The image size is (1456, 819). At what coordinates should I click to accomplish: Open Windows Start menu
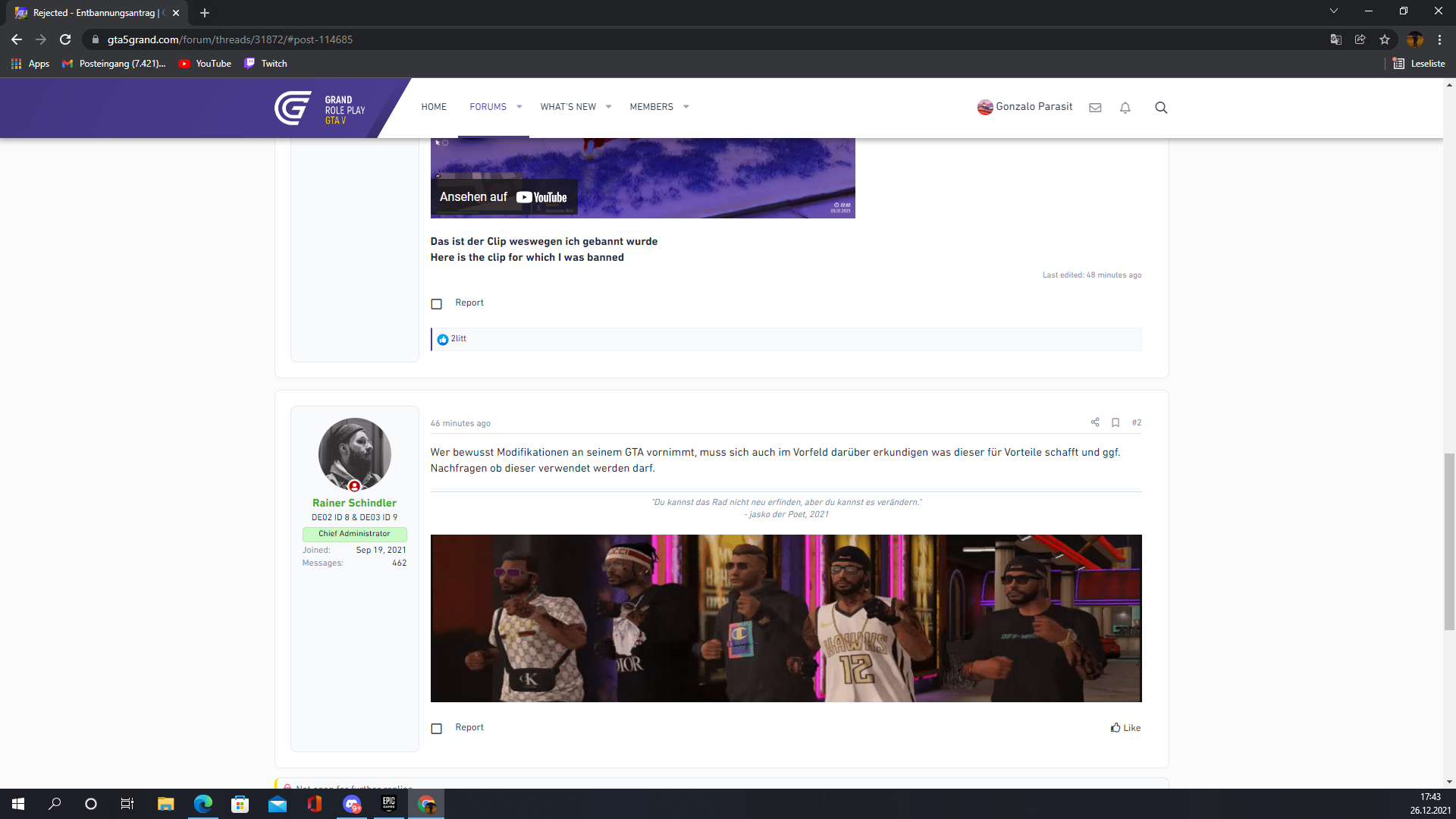click(x=18, y=804)
